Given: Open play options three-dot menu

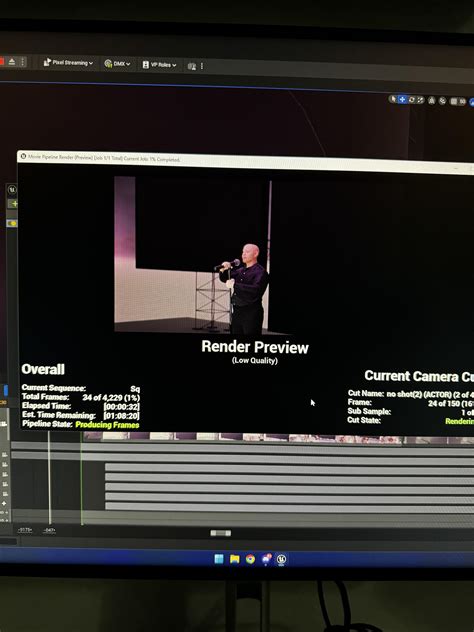Looking at the screenshot, I should tap(23, 62).
